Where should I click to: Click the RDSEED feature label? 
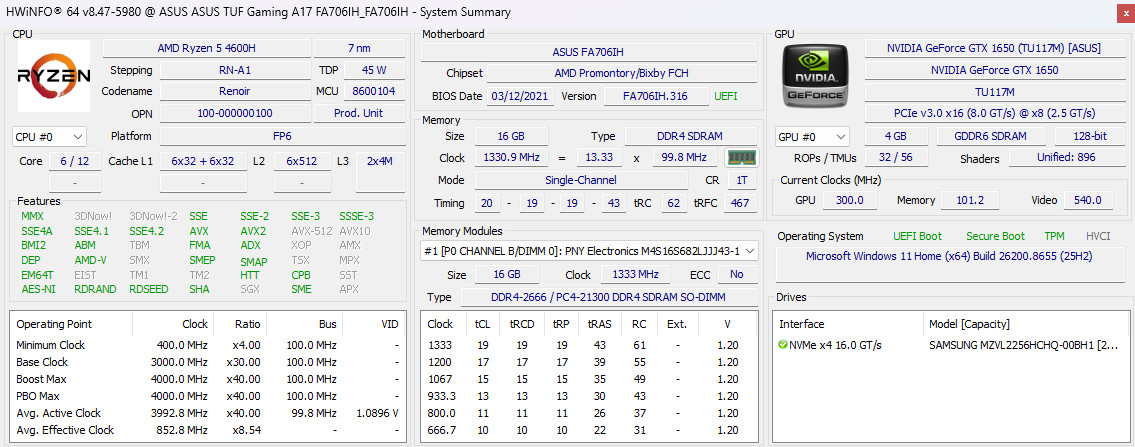[x=149, y=289]
